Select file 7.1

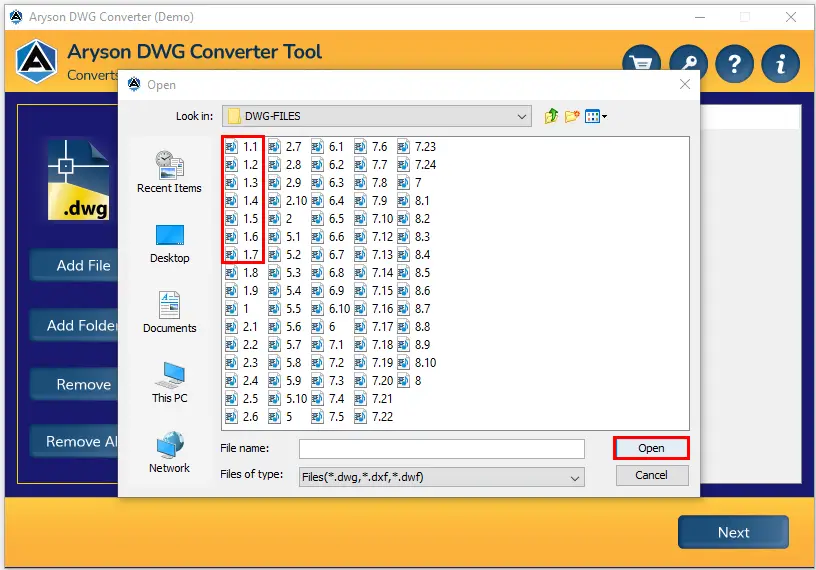point(328,345)
